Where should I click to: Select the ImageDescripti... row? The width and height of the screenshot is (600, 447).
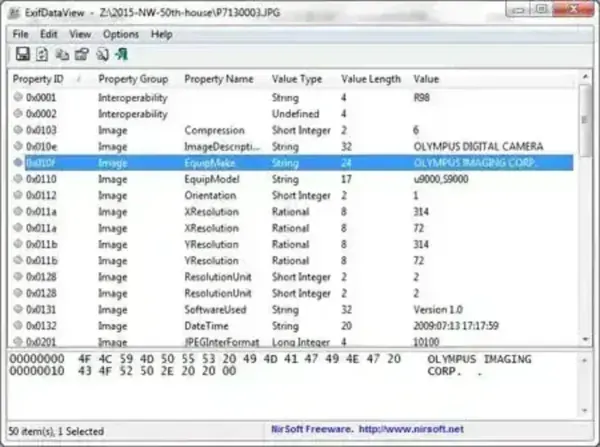click(293, 146)
